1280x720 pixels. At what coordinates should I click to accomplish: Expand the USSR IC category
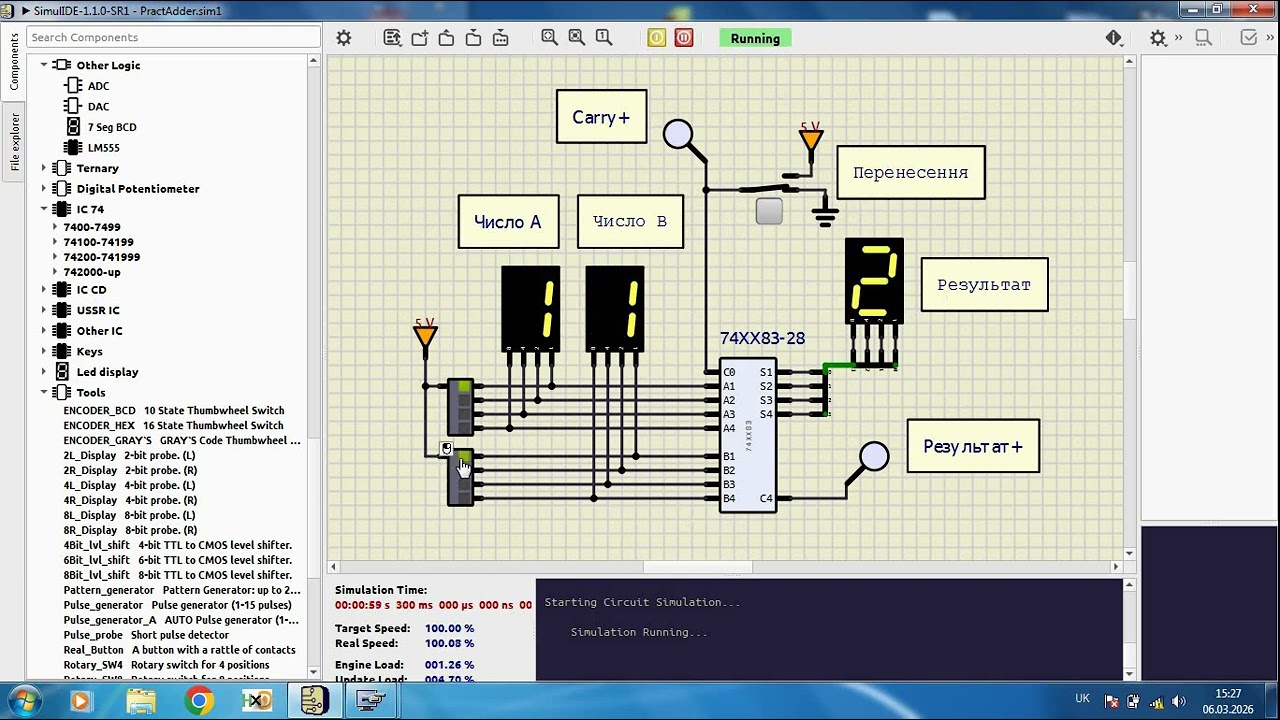[44, 310]
